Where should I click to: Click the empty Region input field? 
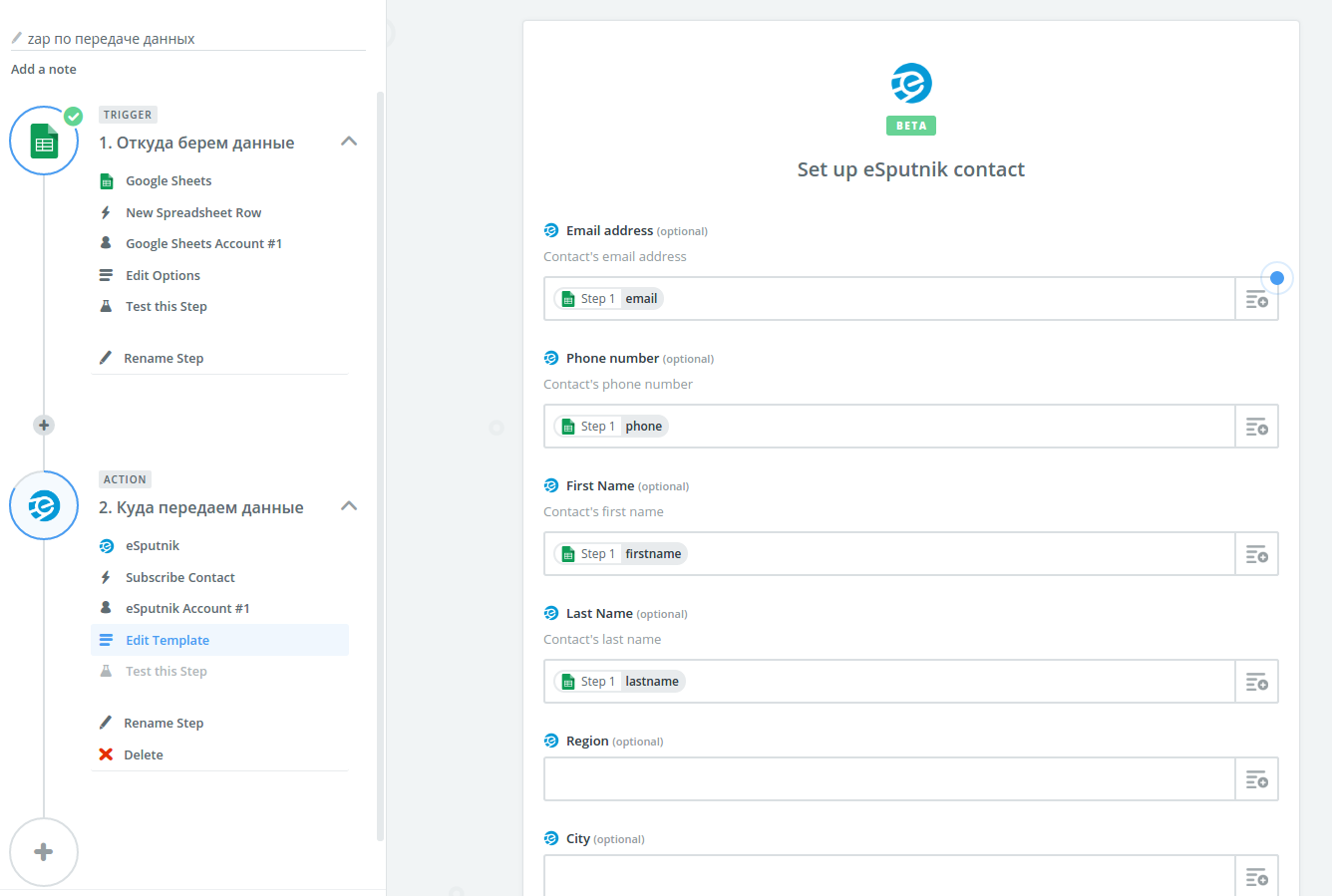889,779
